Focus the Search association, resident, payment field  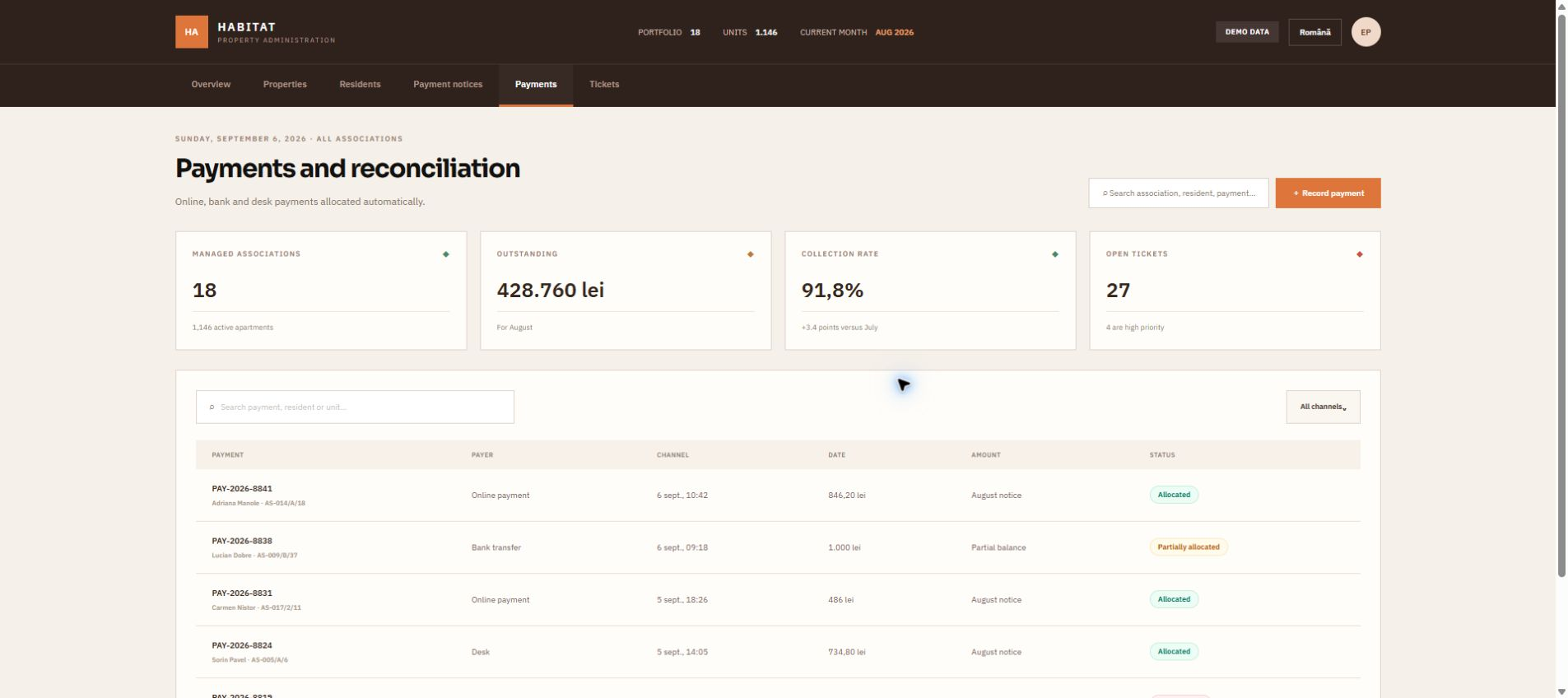coord(1178,193)
